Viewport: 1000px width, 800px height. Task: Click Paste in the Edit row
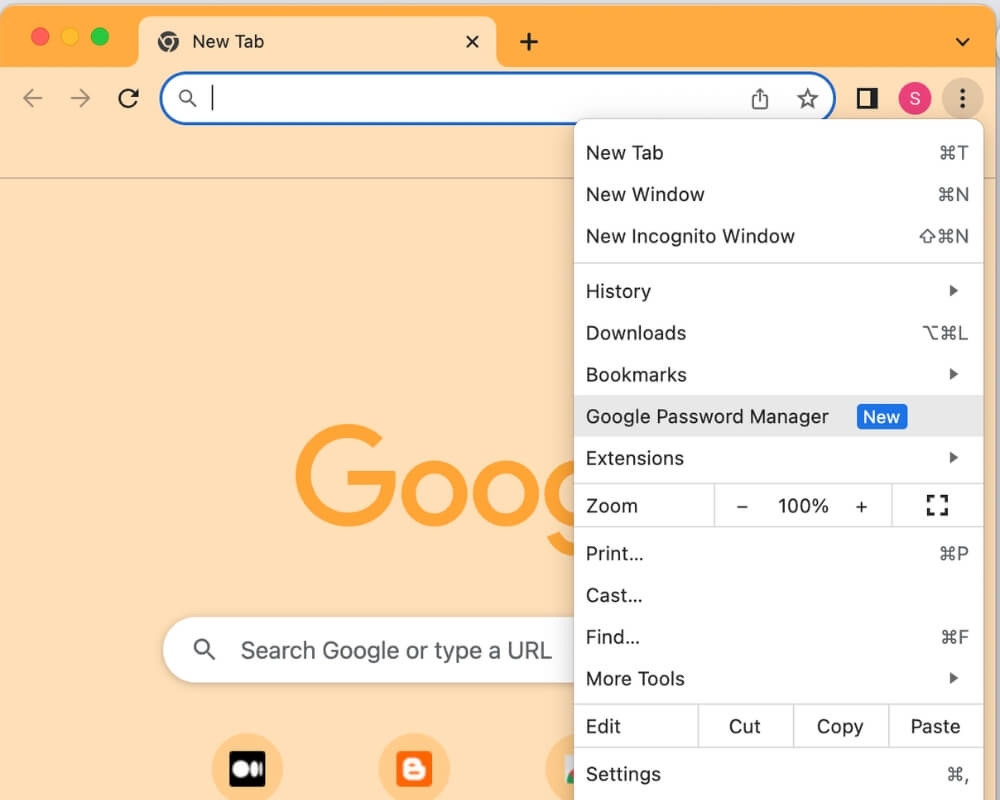click(934, 726)
